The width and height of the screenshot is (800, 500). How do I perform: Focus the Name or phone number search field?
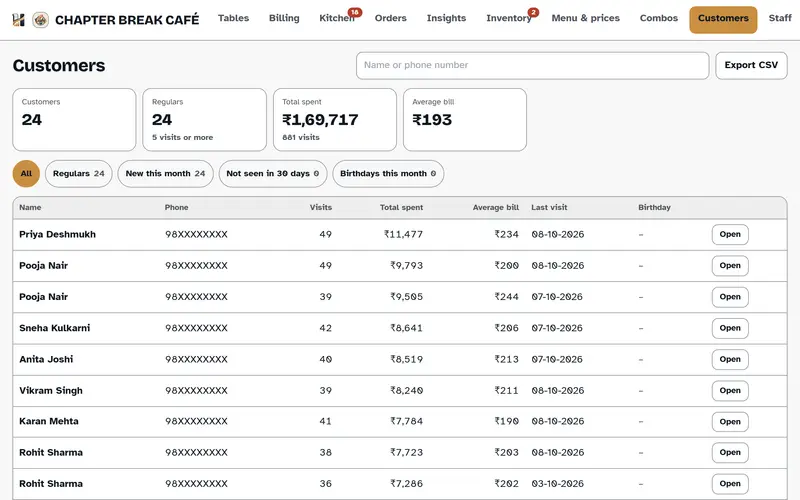(532, 65)
